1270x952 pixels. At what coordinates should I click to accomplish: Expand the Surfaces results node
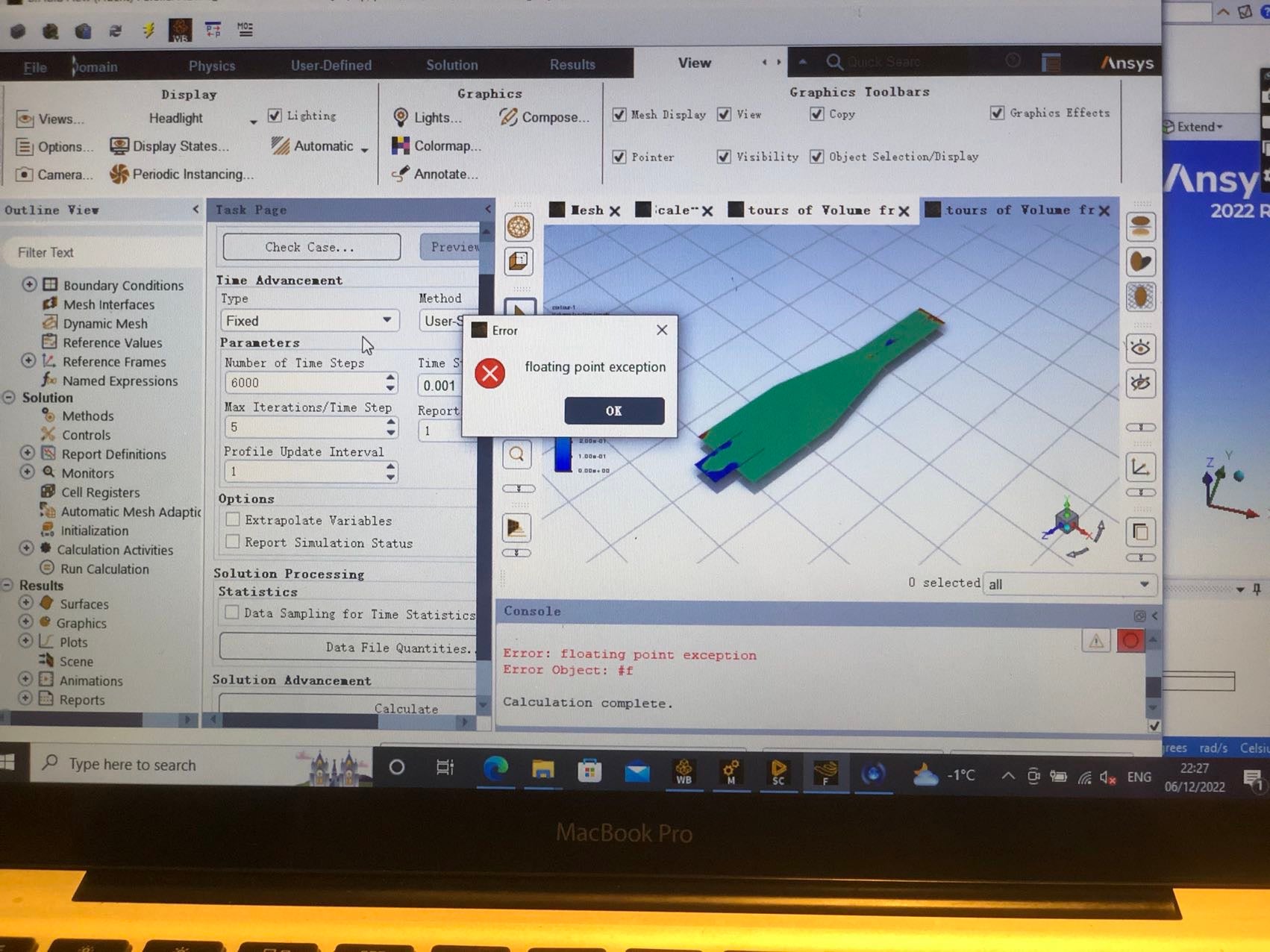pos(25,602)
